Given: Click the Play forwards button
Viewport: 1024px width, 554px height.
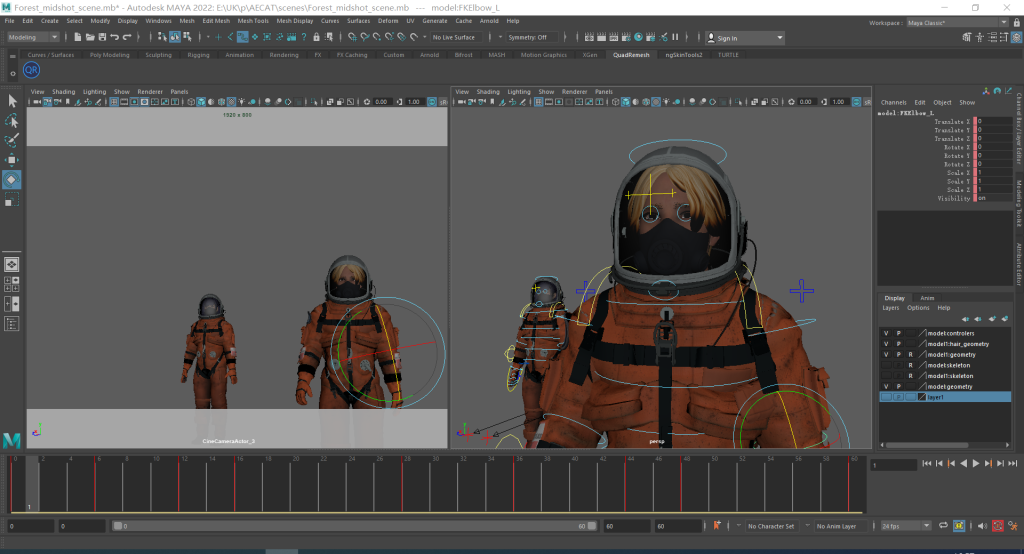Looking at the screenshot, I should coord(976,463).
